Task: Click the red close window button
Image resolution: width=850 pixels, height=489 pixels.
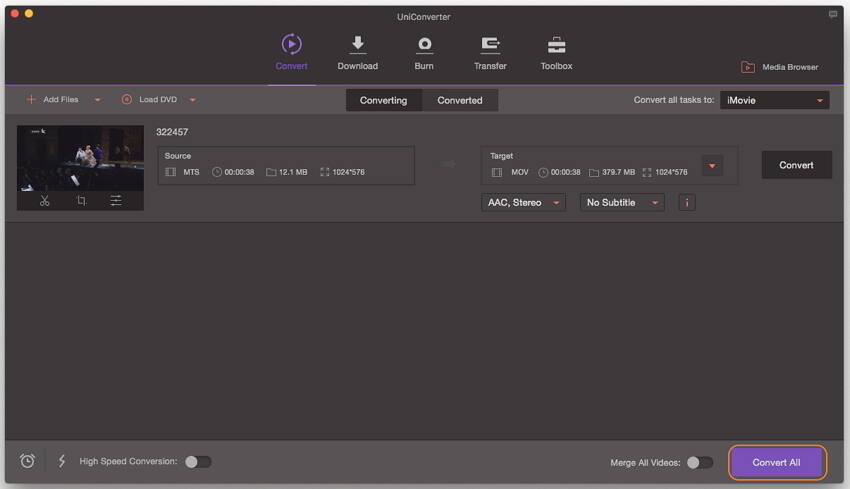Action: click(15, 14)
